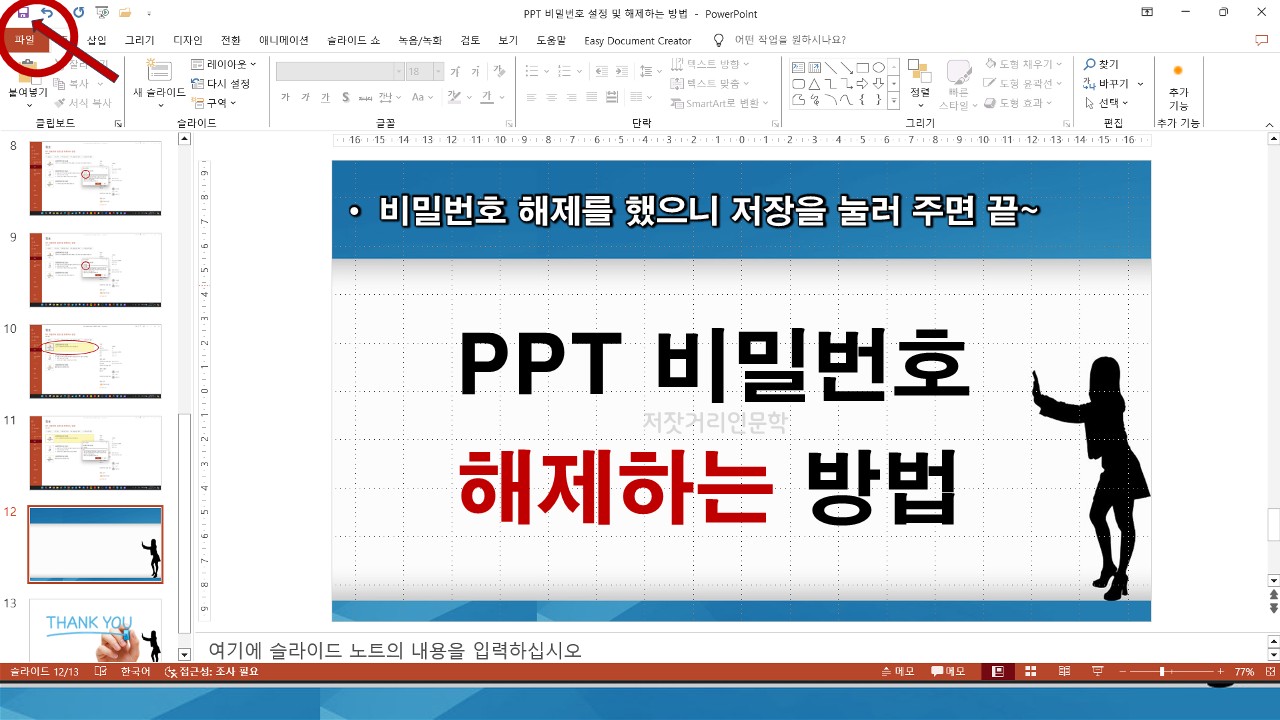Click the slide notes input area
Image resolution: width=1280 pixels, height=720 pixels.
click(730, 650)
